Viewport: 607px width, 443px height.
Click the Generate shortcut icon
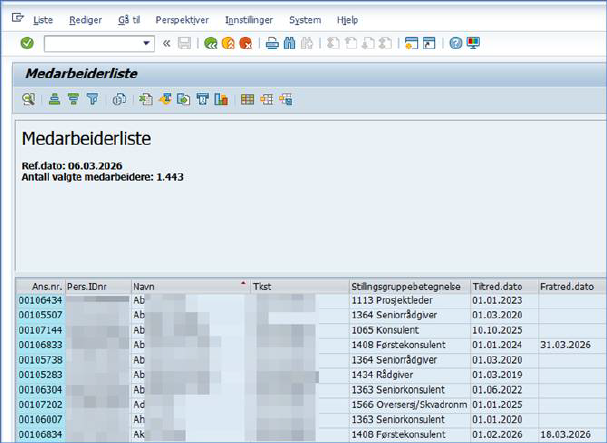pos(429,43)
